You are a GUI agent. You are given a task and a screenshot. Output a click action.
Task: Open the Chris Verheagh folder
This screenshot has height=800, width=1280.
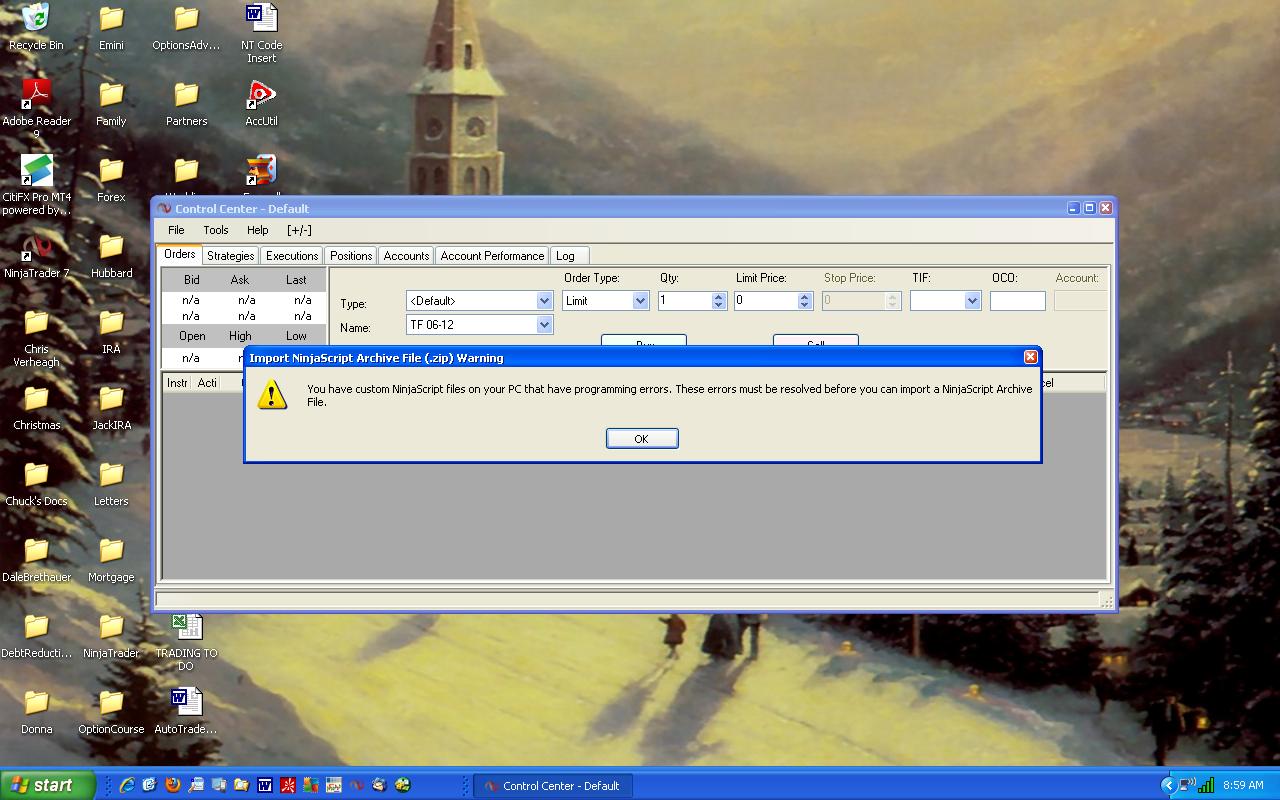pos(36,338)
